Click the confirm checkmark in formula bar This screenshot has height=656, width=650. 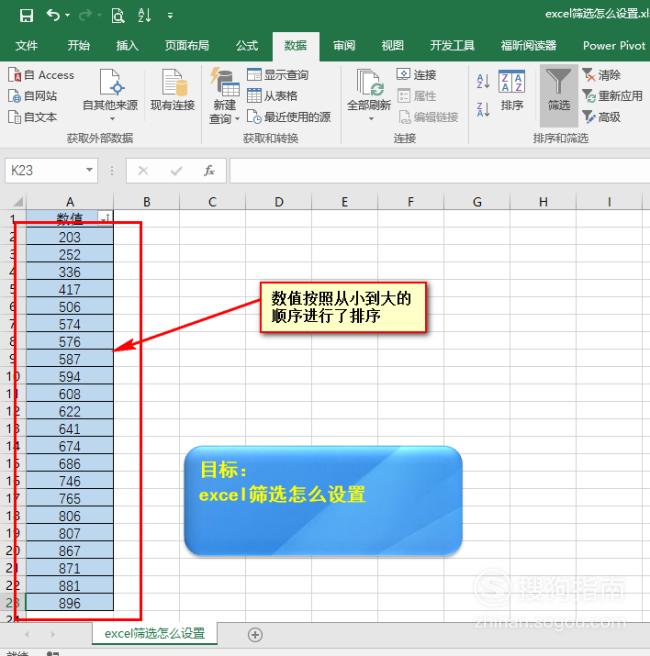[x=177, y=170]
